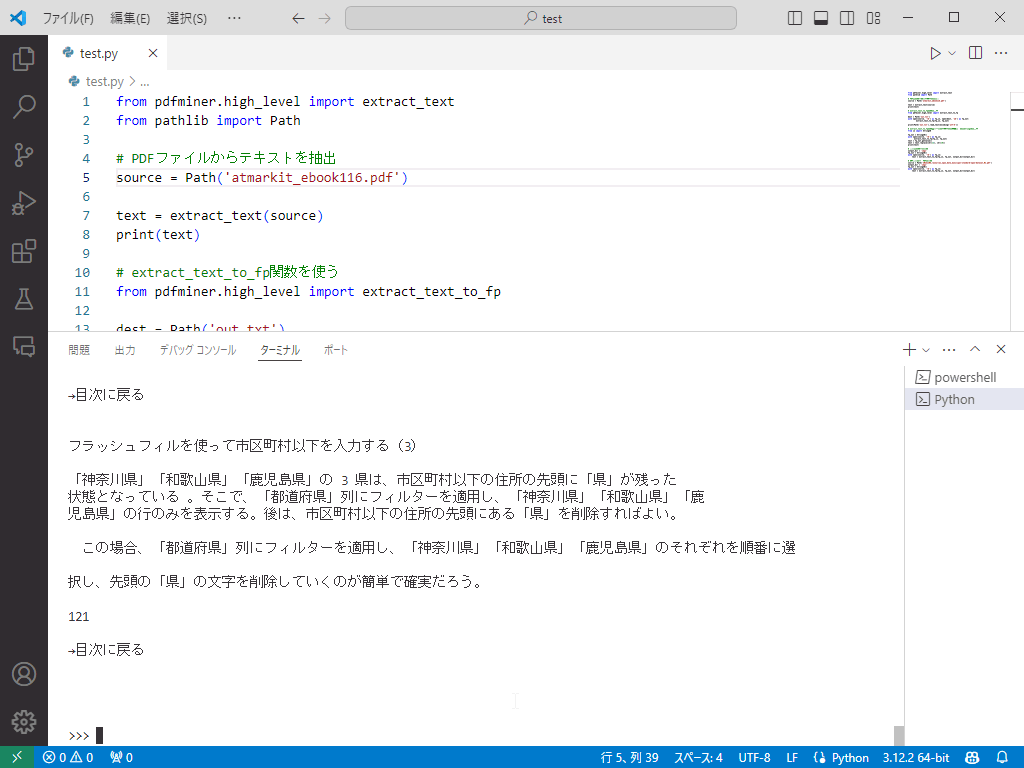The height and width of the screenshot is (768, 1024).
Task: Open the Source Control view
Action: pos(23,154)
